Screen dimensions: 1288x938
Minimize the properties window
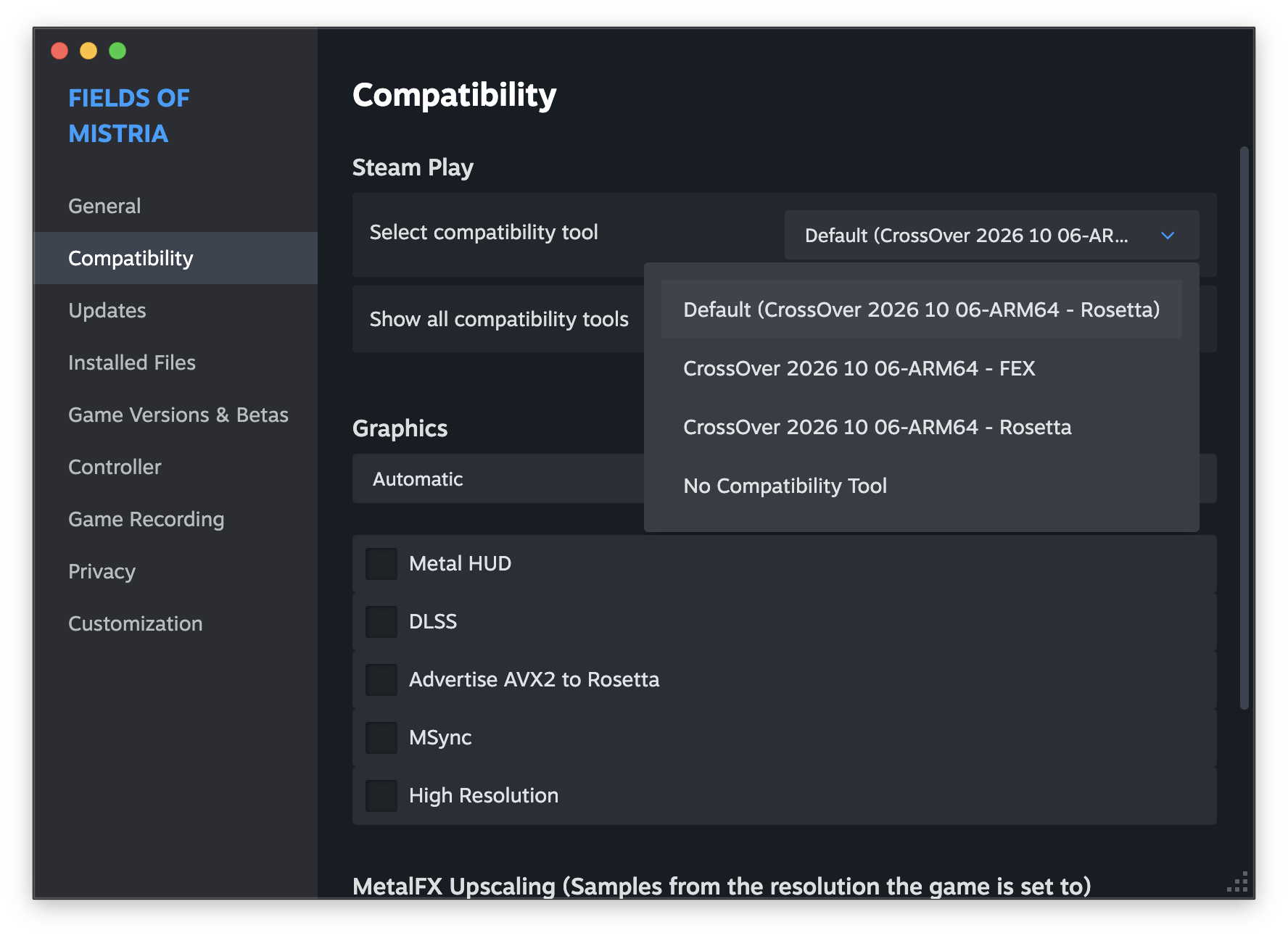pos(88,51)
